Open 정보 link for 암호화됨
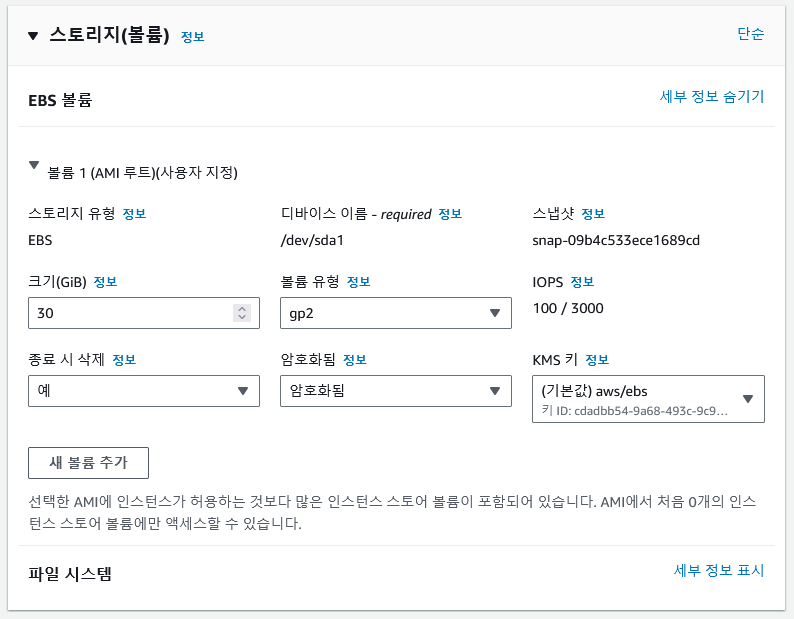 point(355,360)
